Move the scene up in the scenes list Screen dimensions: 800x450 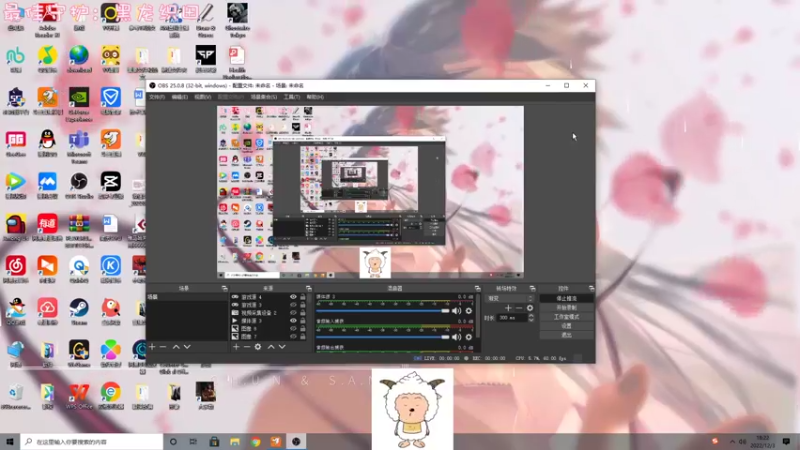(x=176, y=347)
